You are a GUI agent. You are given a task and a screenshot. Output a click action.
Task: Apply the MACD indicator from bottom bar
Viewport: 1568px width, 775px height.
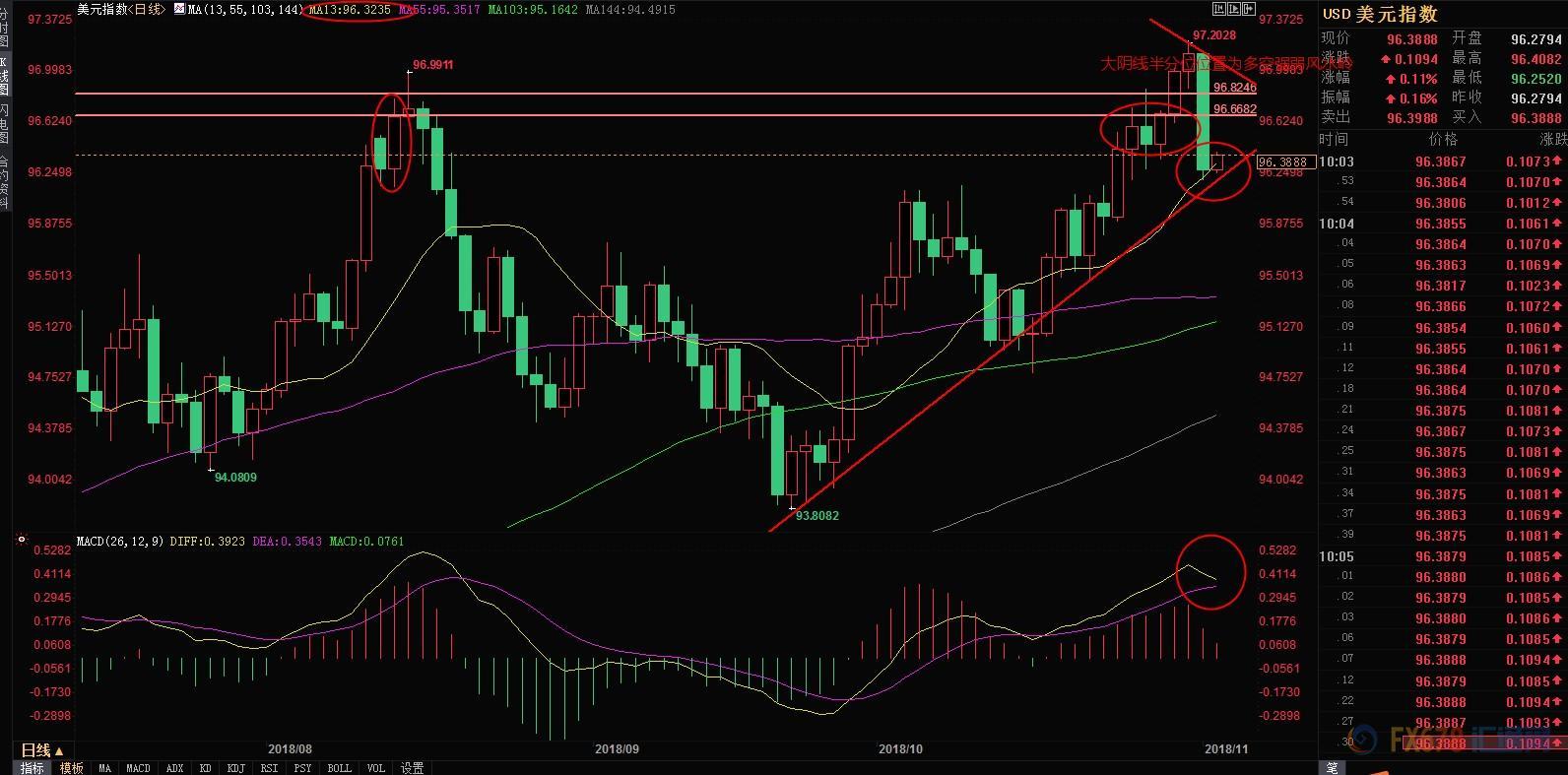point(138,768)
